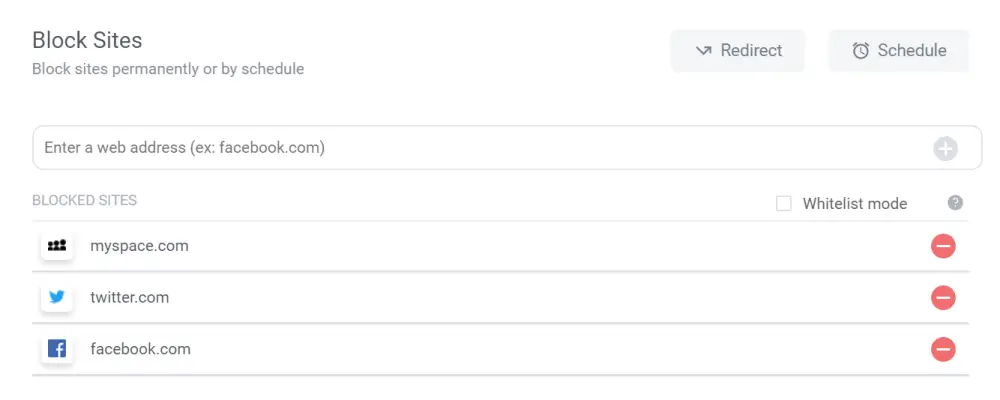This screenshot has height=400, width=1000.
Task: Click the redirect arrow icon
Action: [x=703, y=50]
